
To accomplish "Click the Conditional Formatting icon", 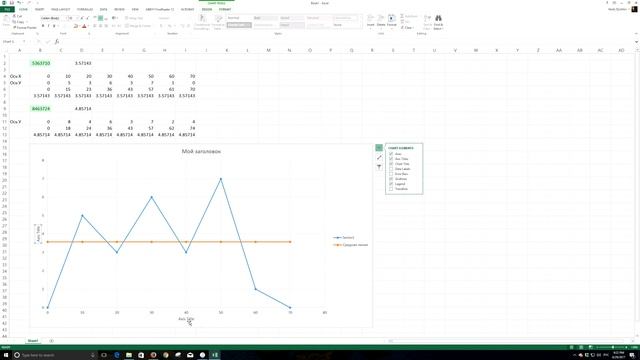I will click(x=202, y=19).
